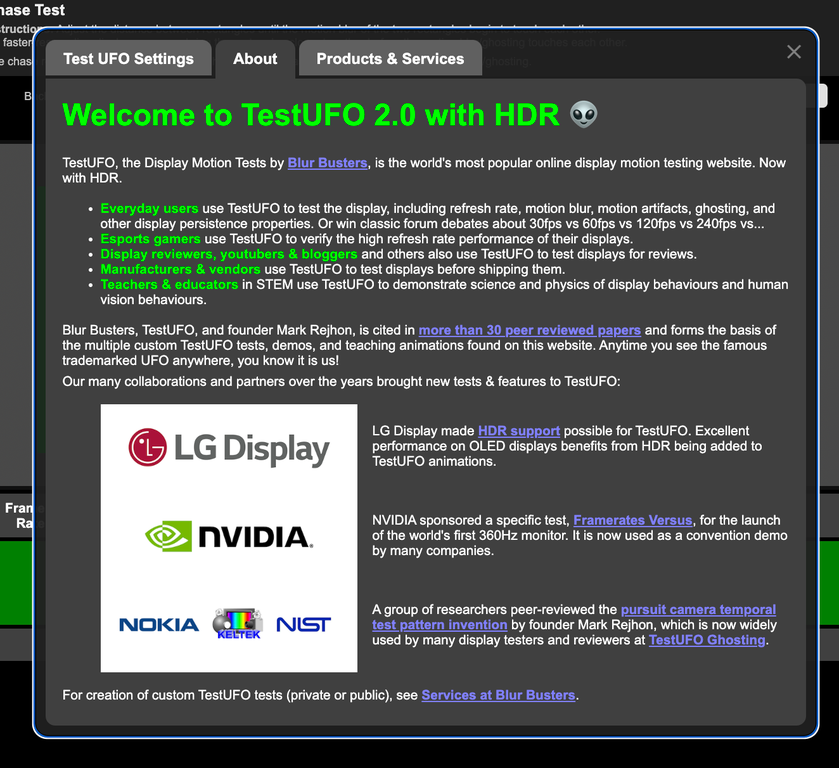Click the NIST logo
839x768 pixels.
point(303,625)
